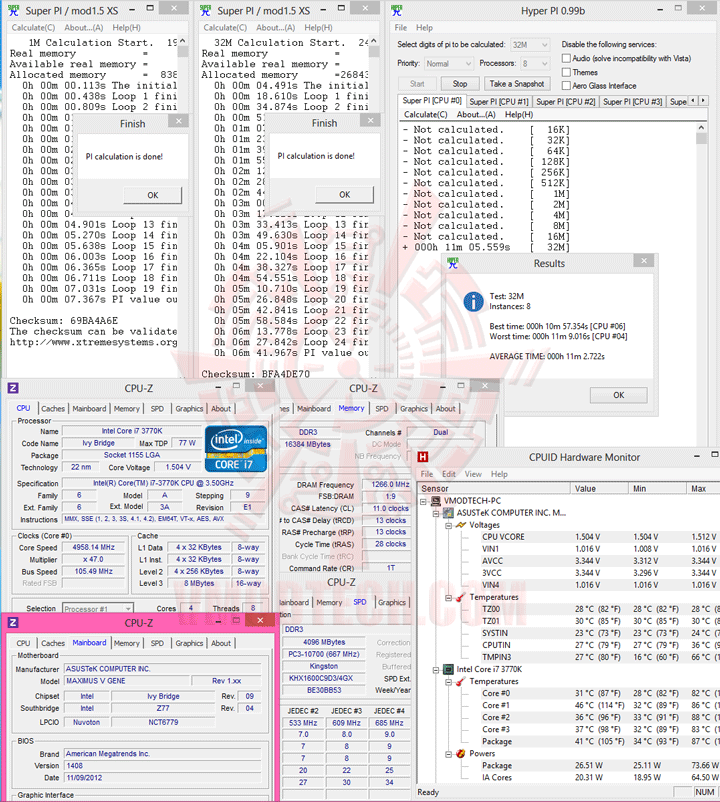This screenshot has width=720, height=802.
Task: Switch to the Super PI [CPU #1] tab
Action: (499, 102)
